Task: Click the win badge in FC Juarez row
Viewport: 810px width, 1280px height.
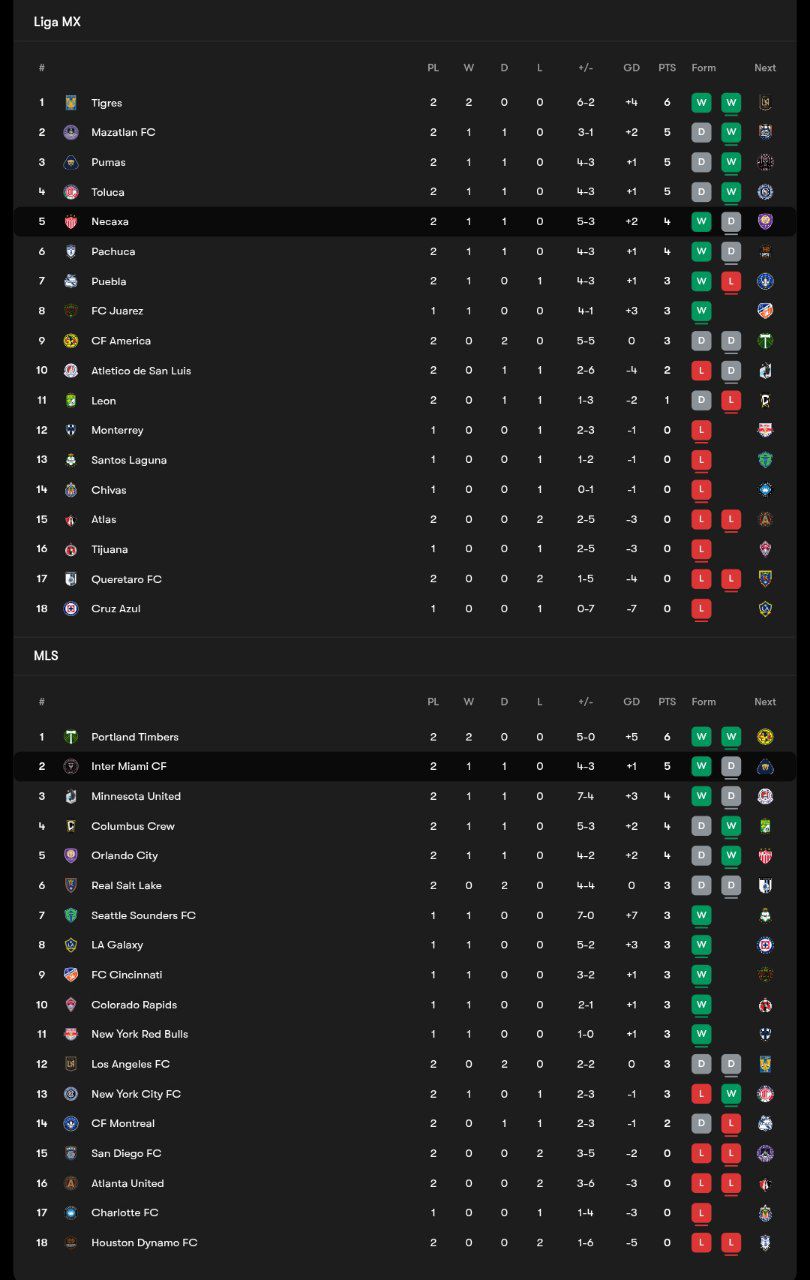Action: point(701,311)
